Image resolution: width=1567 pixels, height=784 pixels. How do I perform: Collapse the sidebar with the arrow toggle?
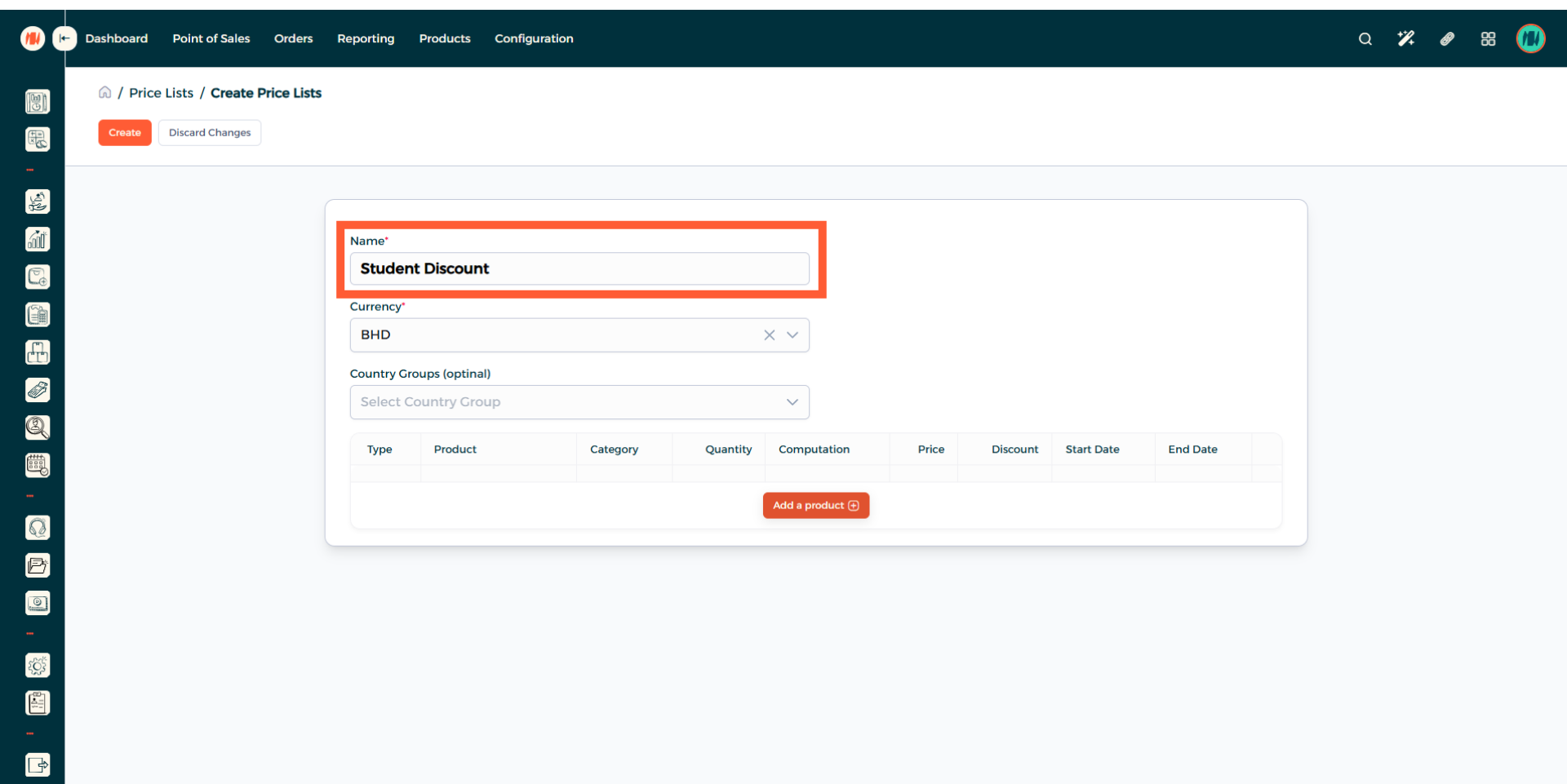point(64,38)
